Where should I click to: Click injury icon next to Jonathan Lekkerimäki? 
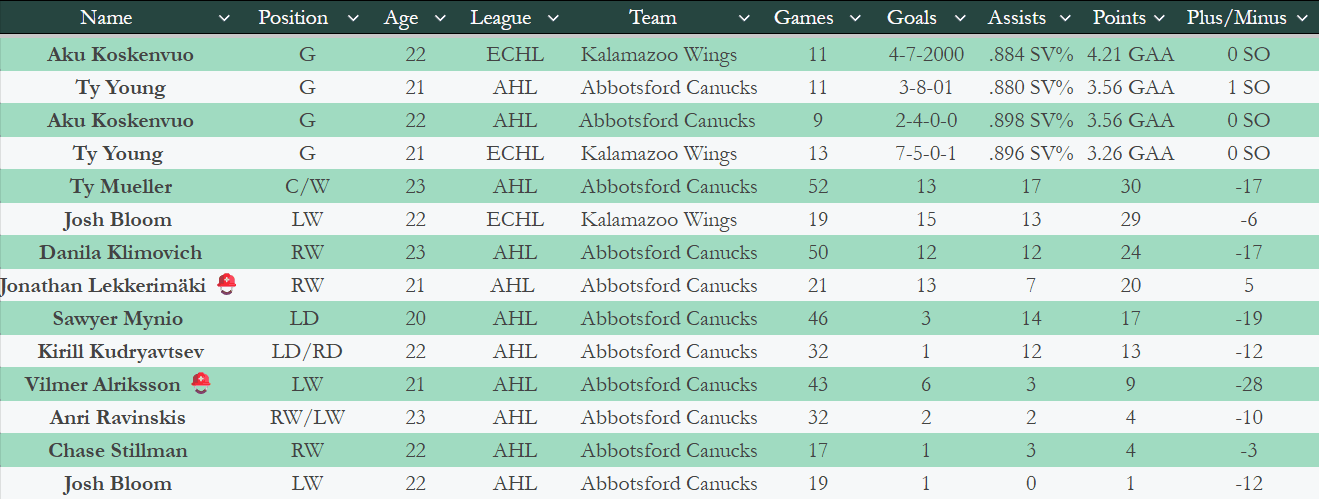(x=226, y=285)
